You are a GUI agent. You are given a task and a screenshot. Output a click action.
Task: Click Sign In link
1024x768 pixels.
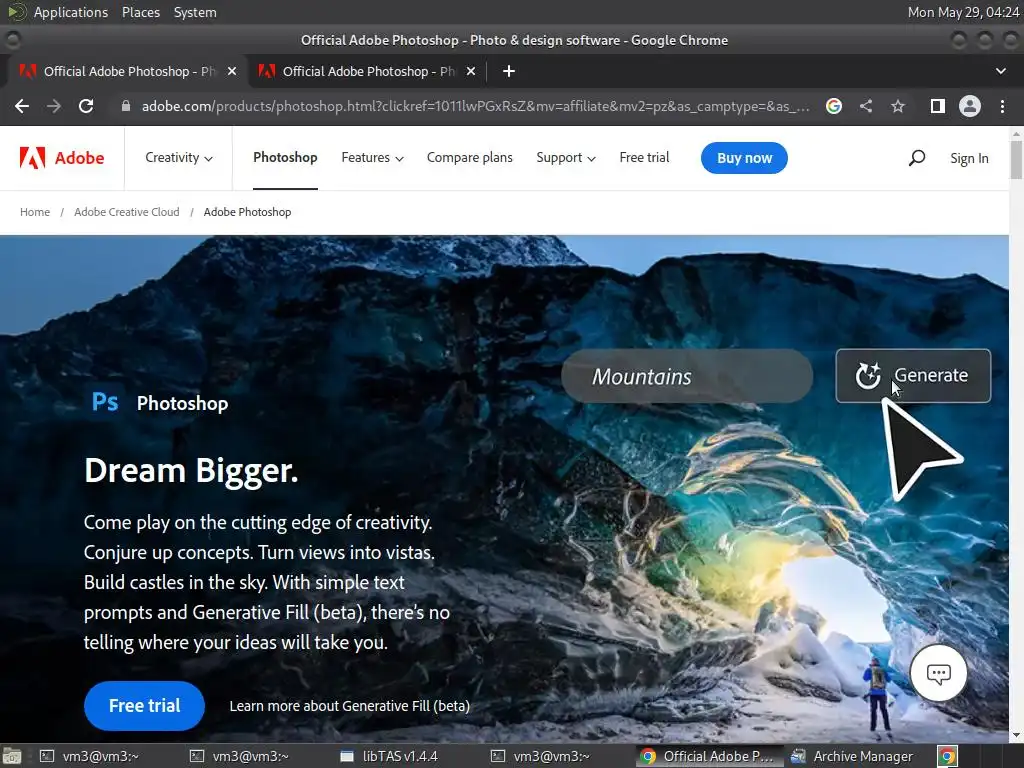point(969,158)
